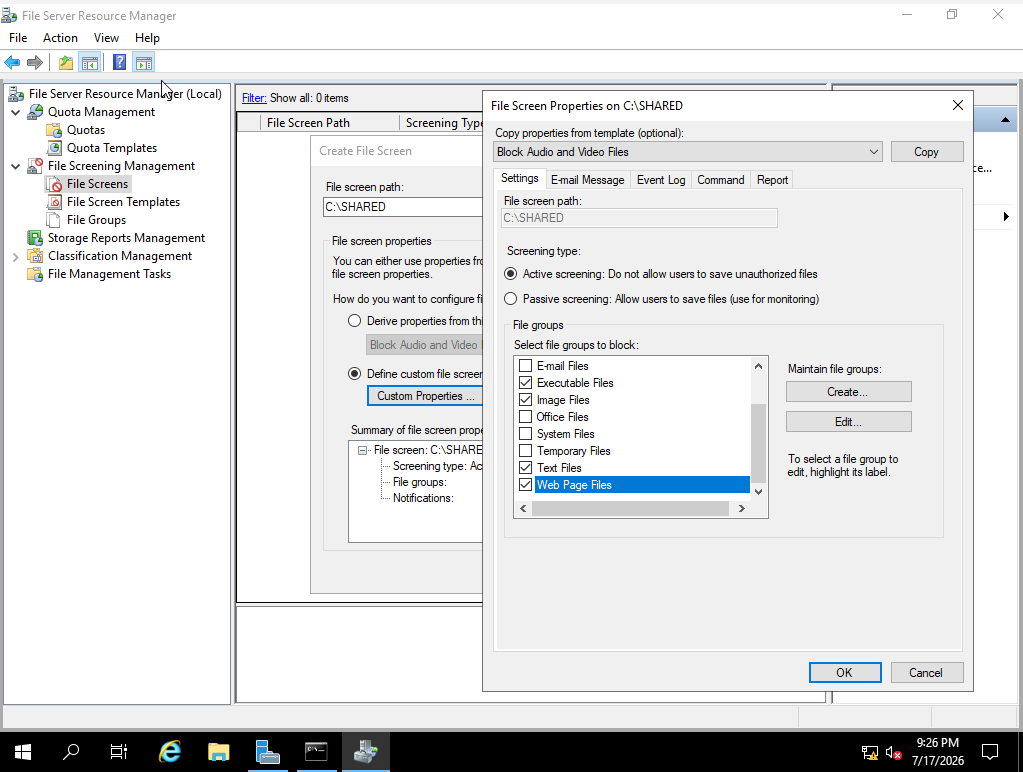1023x772 pixels.
Task: Check the System Files group
Action: click(525, 434)
